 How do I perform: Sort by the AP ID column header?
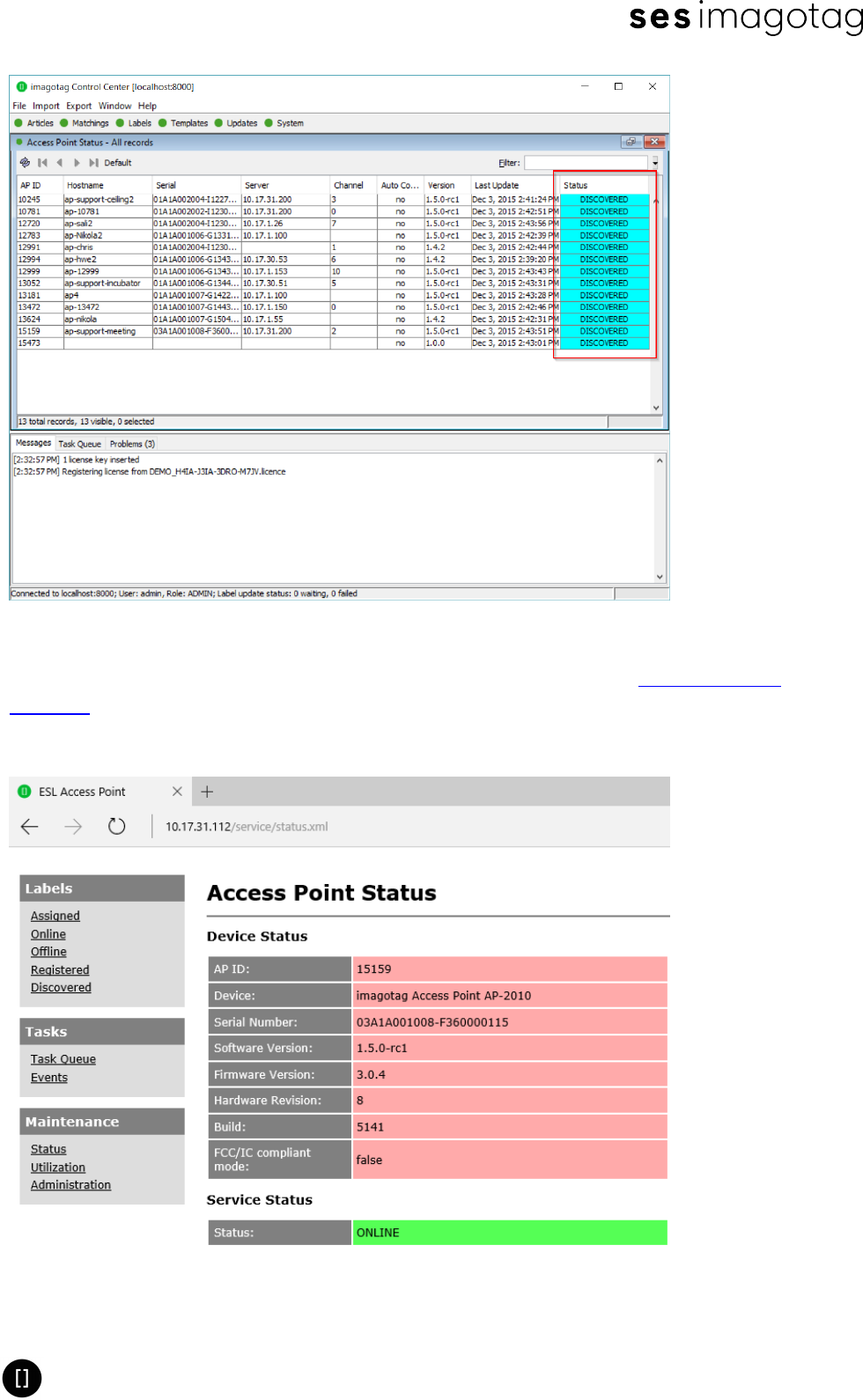click(x=41, y=186)
